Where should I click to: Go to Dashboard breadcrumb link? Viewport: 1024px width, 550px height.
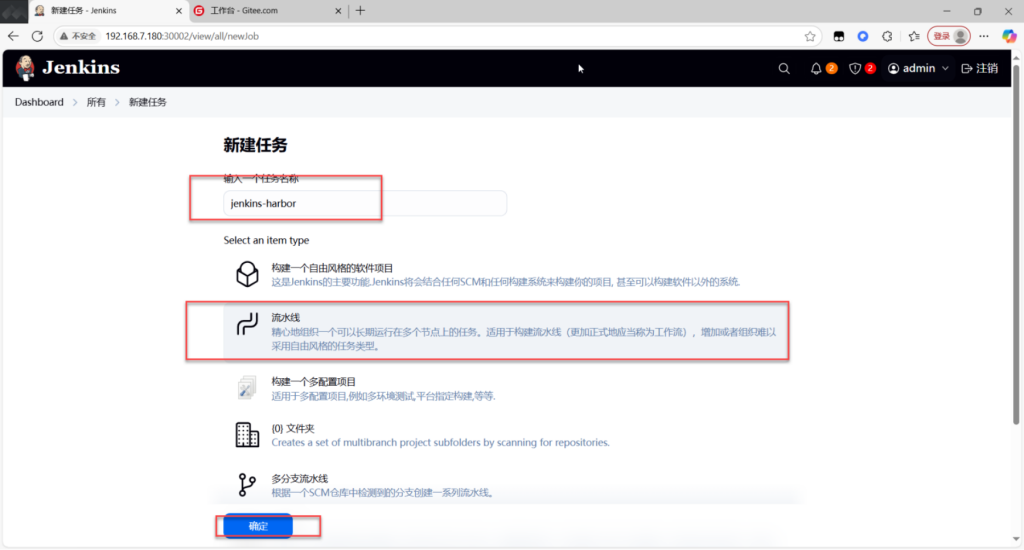click(39, 102)
